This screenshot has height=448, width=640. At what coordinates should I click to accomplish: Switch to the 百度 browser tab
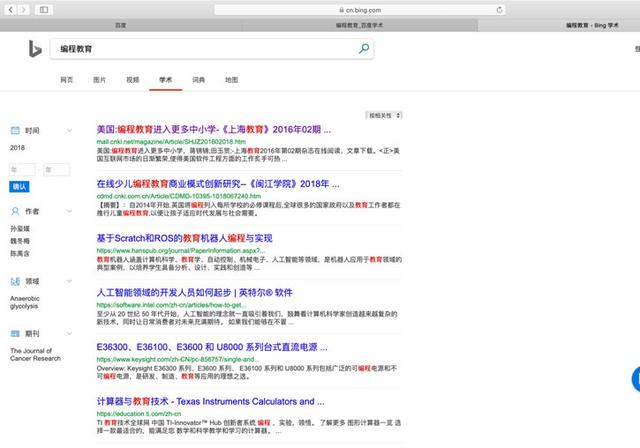(x=121, y=25)
